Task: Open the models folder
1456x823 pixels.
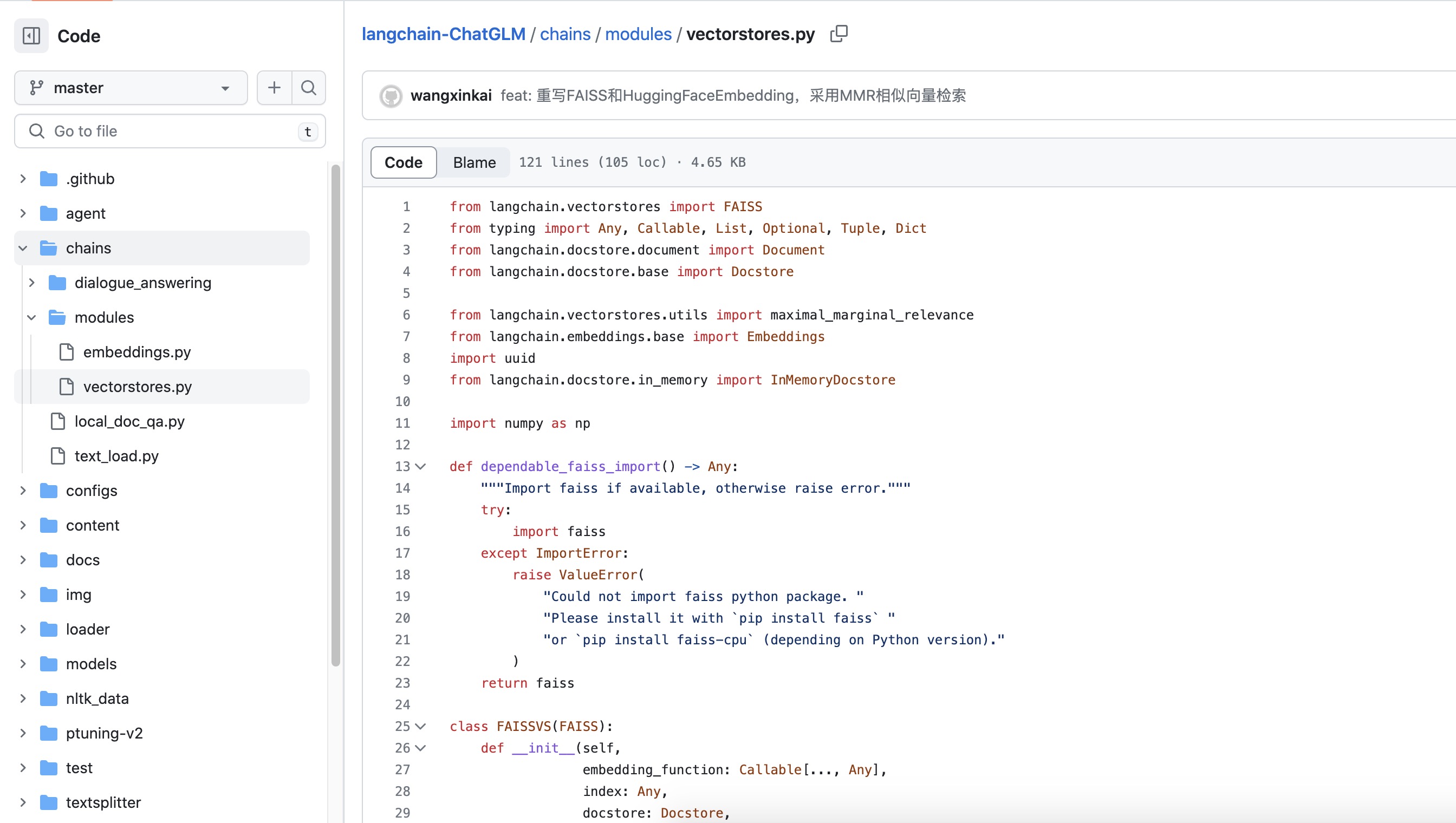Action: pyautogui.click(x=91, y=664)
